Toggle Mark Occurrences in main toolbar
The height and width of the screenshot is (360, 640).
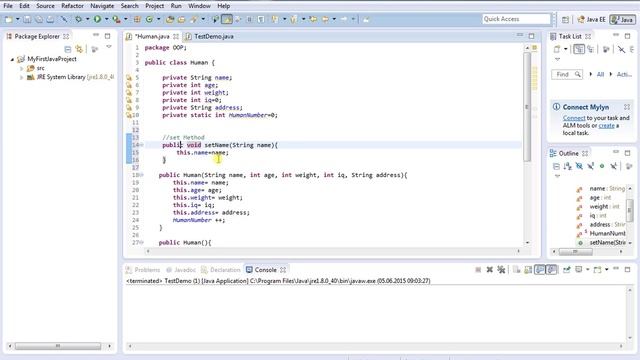(227, 19)
